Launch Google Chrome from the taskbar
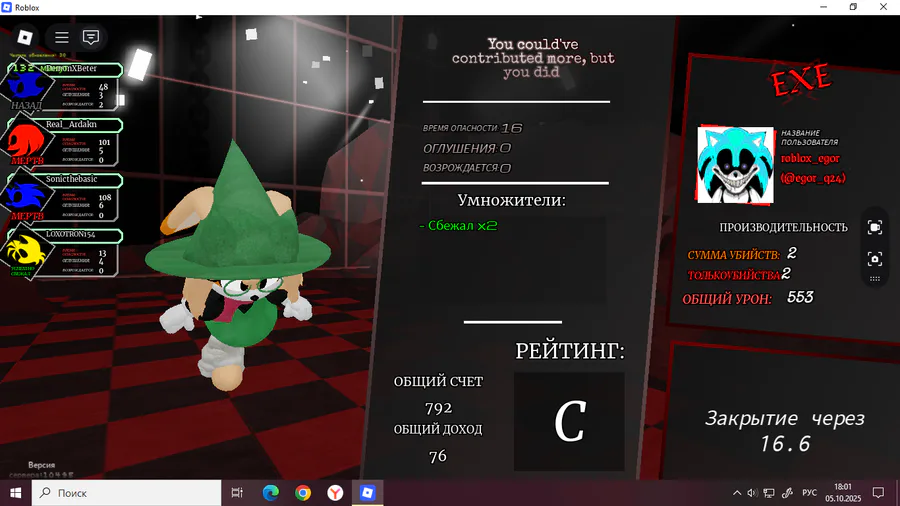Screen dimensions: 900x506 click(x=303, y=493)
